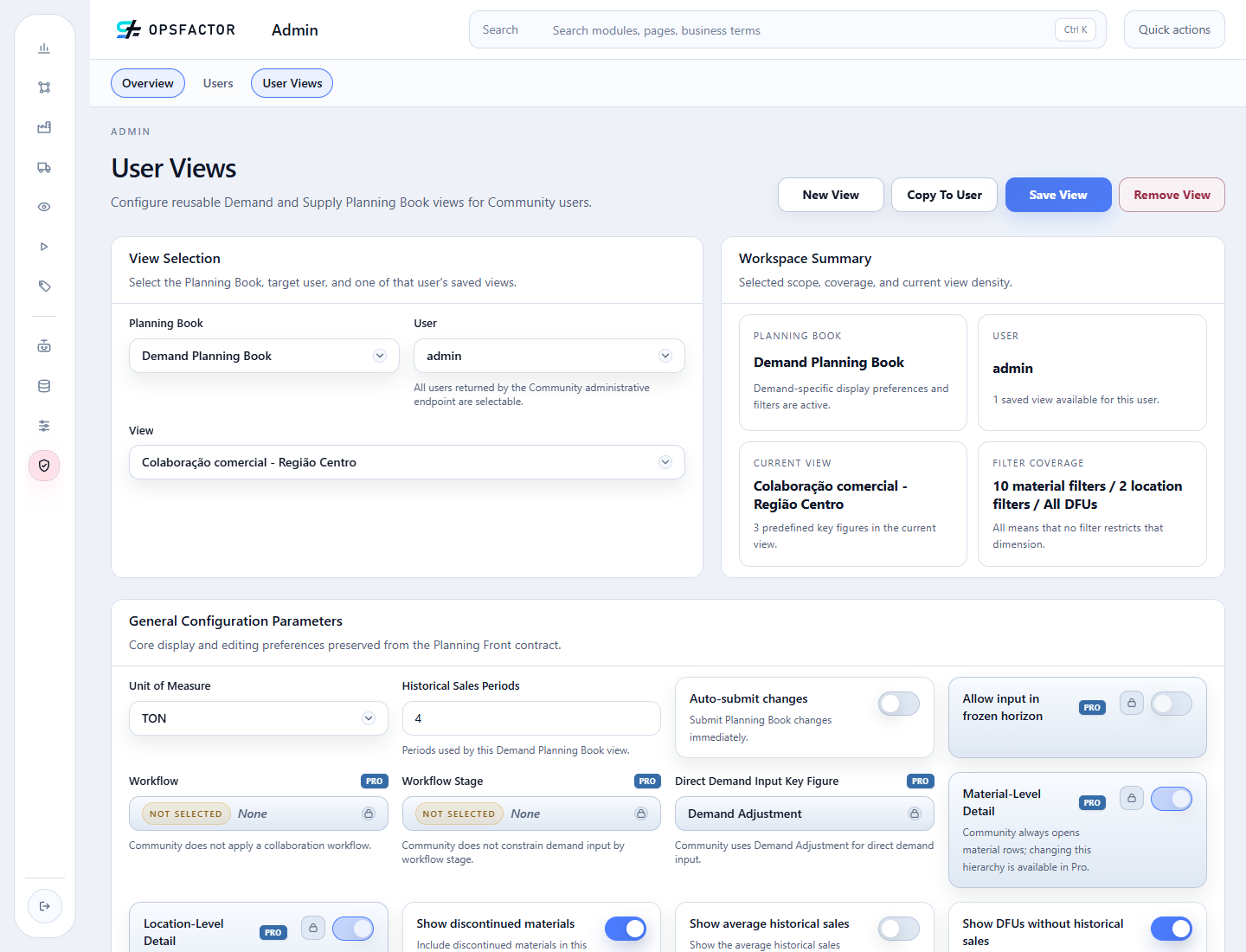This screenshot has width=1246, height=952.
Task: Click the Save View button
Action: pyautogui.click(x=1058, y=195)
